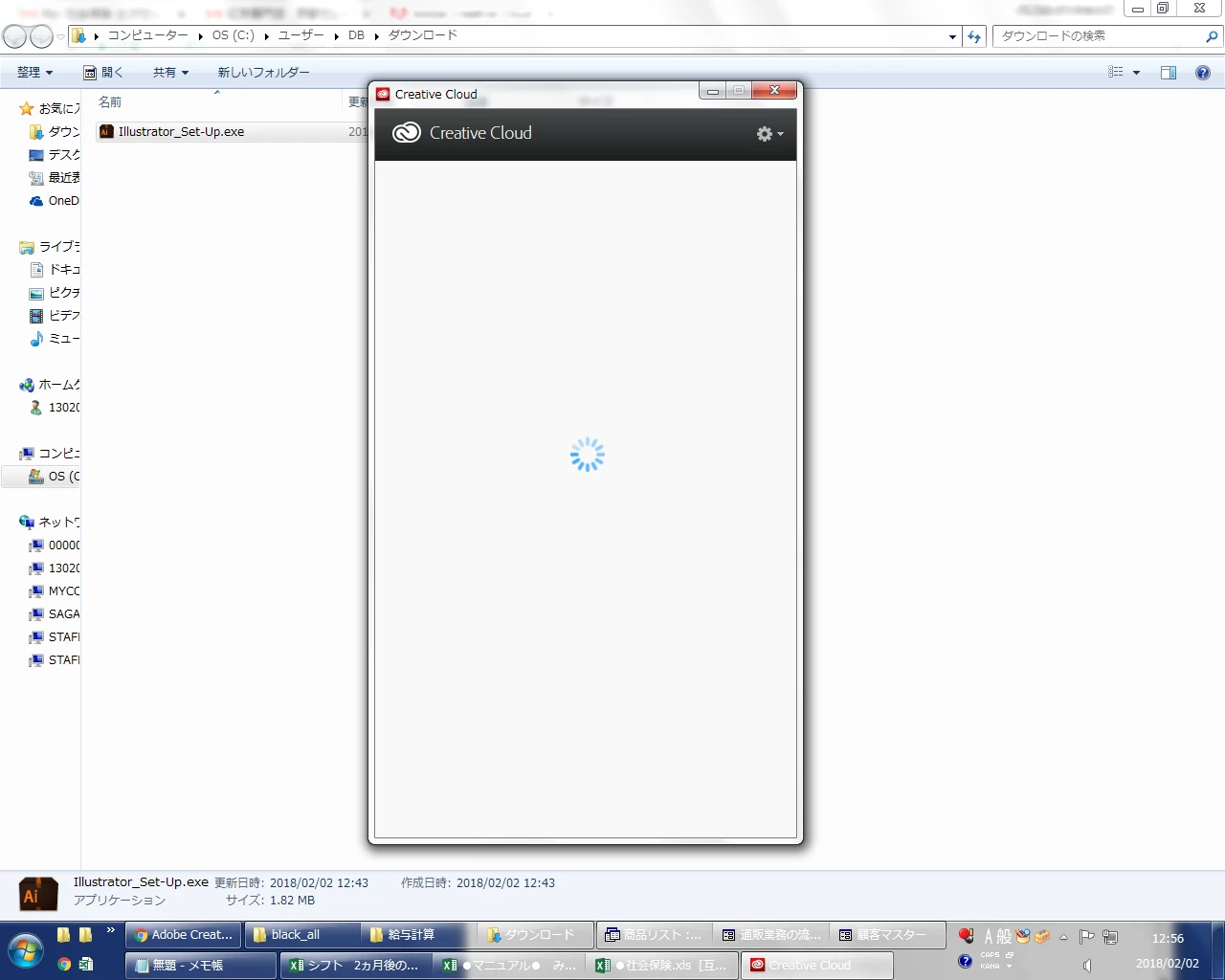Image resolution: width=1225 pixels, height=980 pixels.
Task: Click the change view icon in the Explorer toolbar
Action: pos(1116,73)
